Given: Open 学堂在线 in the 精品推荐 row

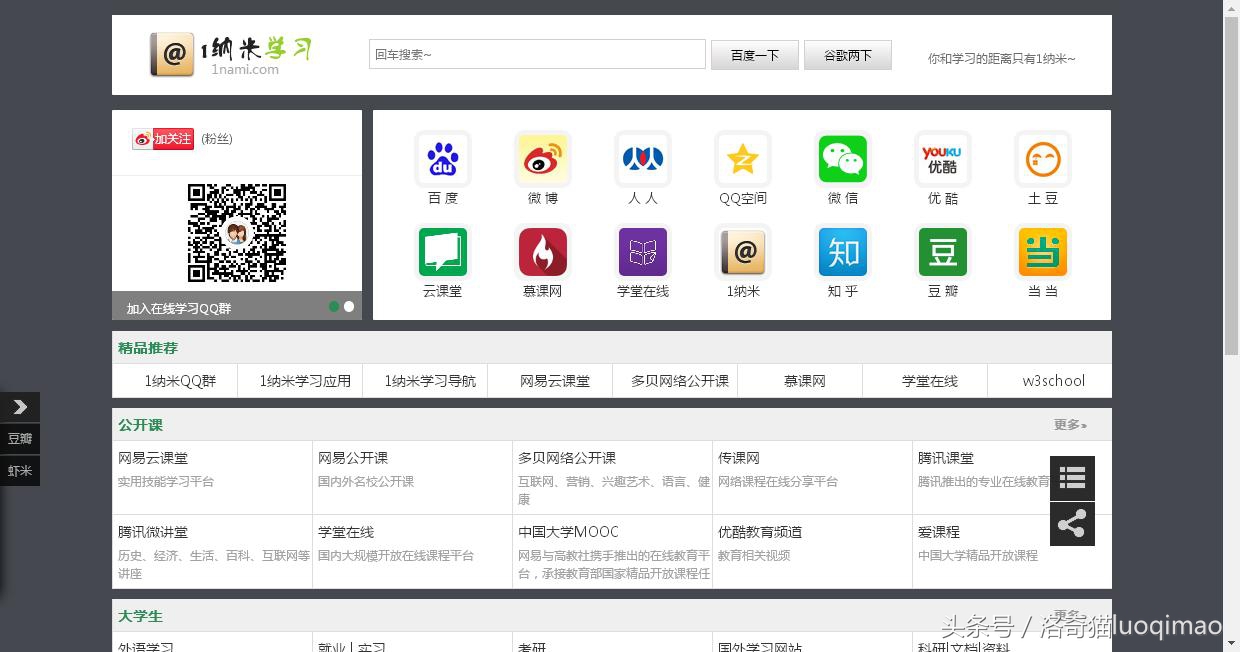Looking at the screenshot, I should tap(930, 381).
